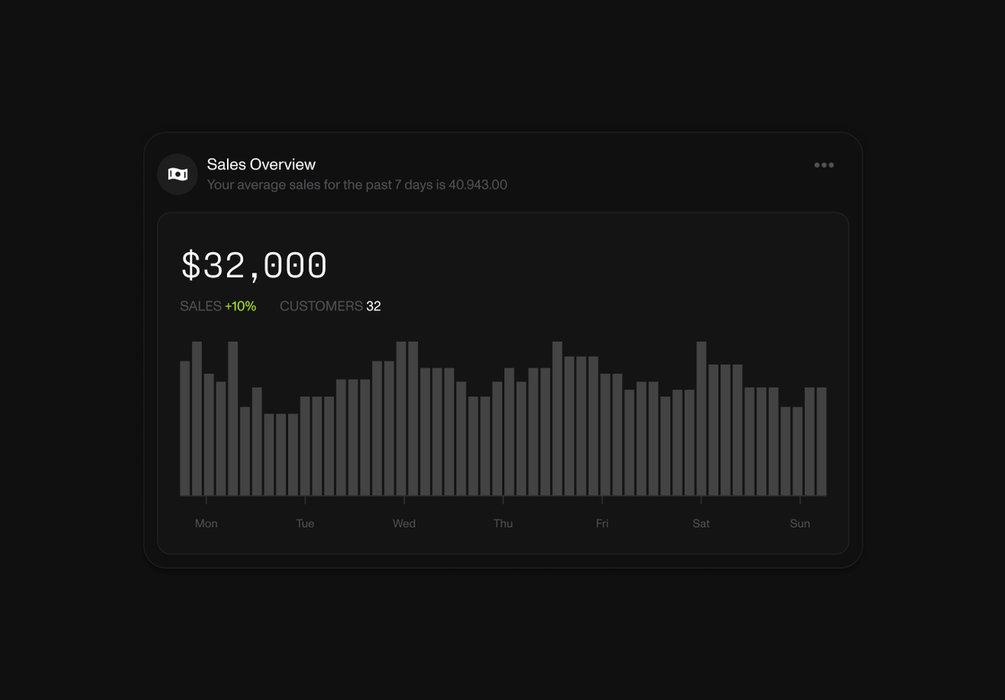Click the customer count value 32

pyautogui.click(x=374, y=306)
